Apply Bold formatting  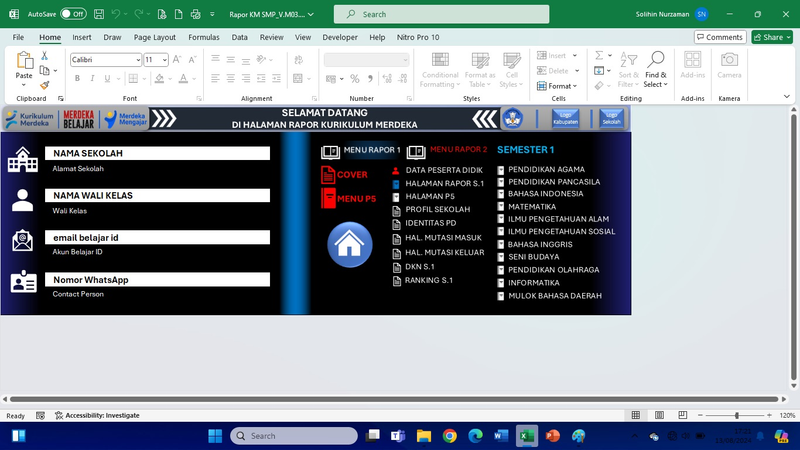(77, 79)
